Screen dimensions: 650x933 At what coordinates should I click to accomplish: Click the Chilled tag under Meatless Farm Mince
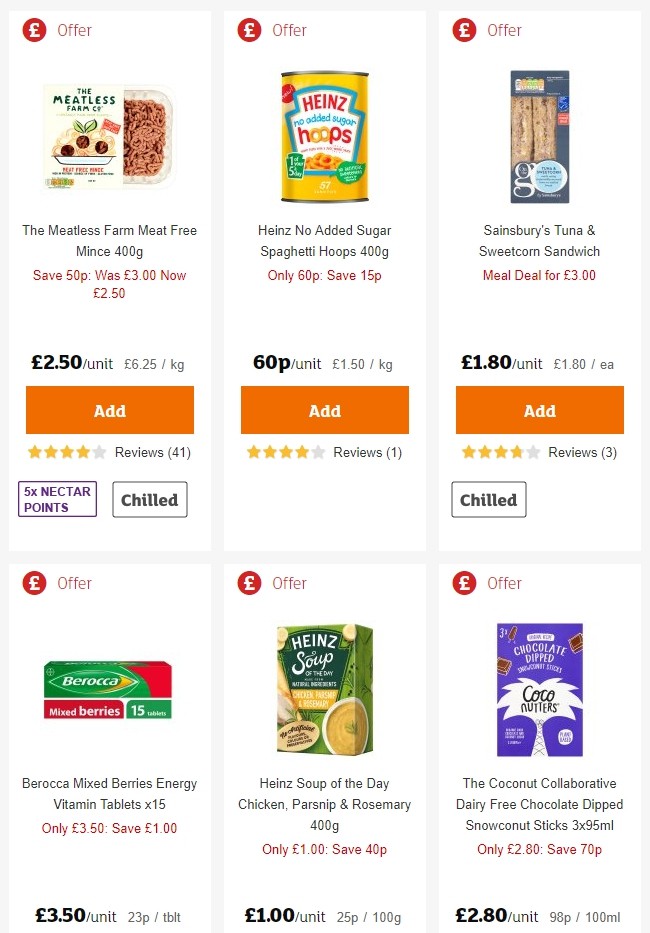click(149, 499)
